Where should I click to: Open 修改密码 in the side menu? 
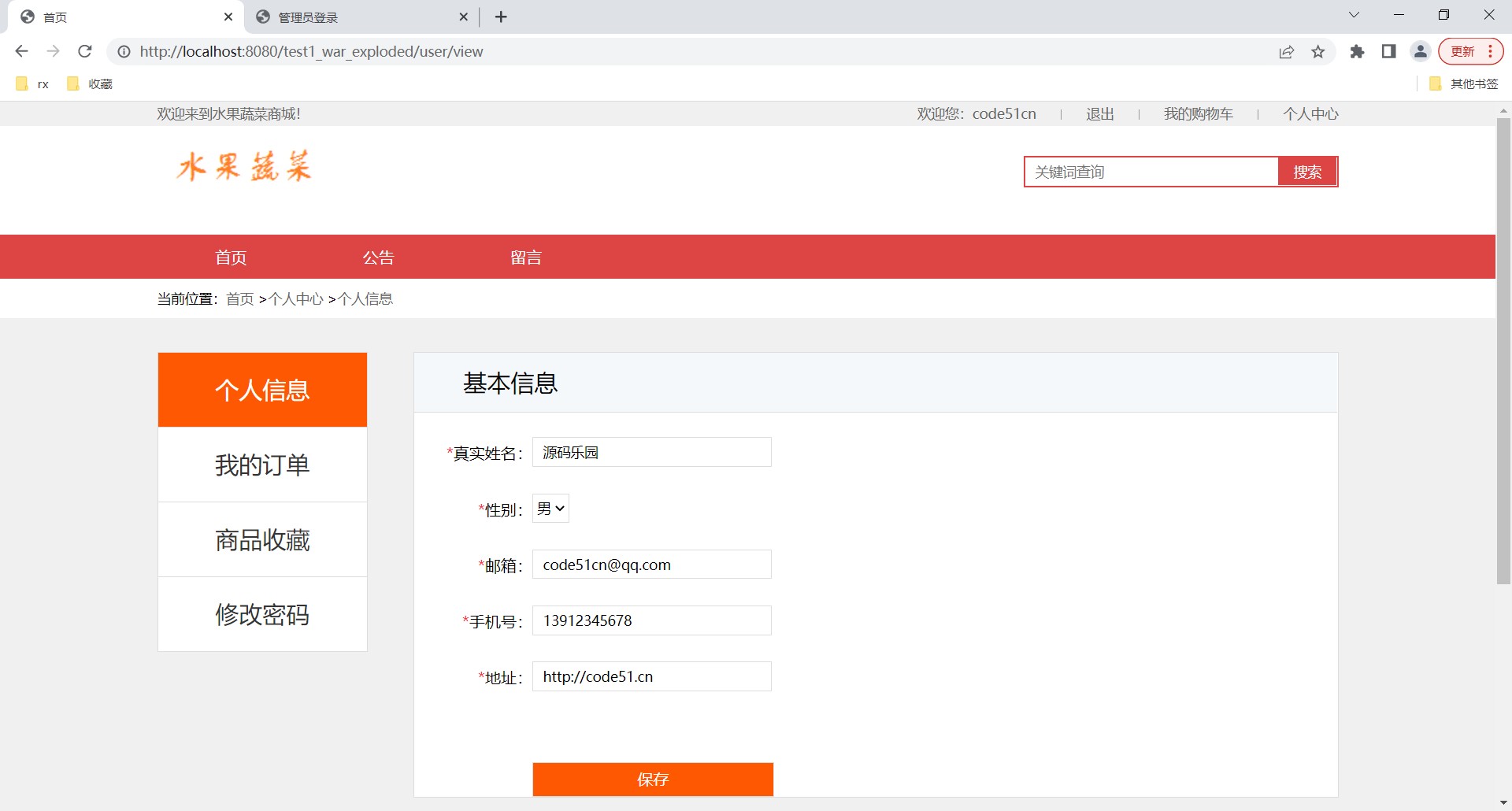click(262, 614)
